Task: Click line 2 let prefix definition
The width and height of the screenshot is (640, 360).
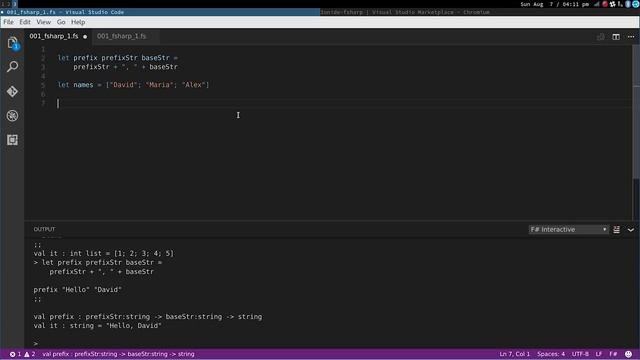Action: click(118, 58)
